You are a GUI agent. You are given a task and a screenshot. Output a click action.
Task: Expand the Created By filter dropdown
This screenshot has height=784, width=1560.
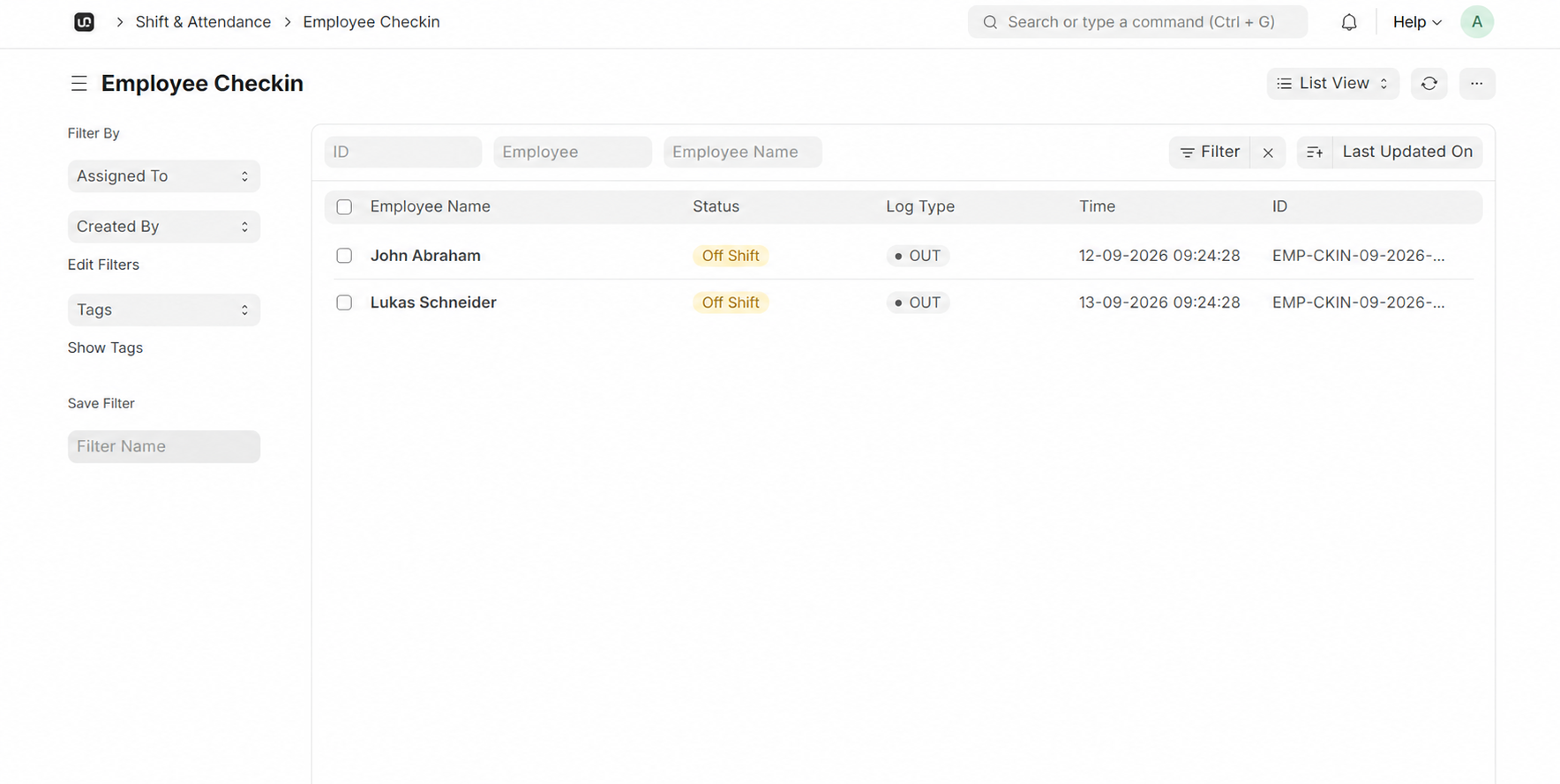tap(164, 227)
